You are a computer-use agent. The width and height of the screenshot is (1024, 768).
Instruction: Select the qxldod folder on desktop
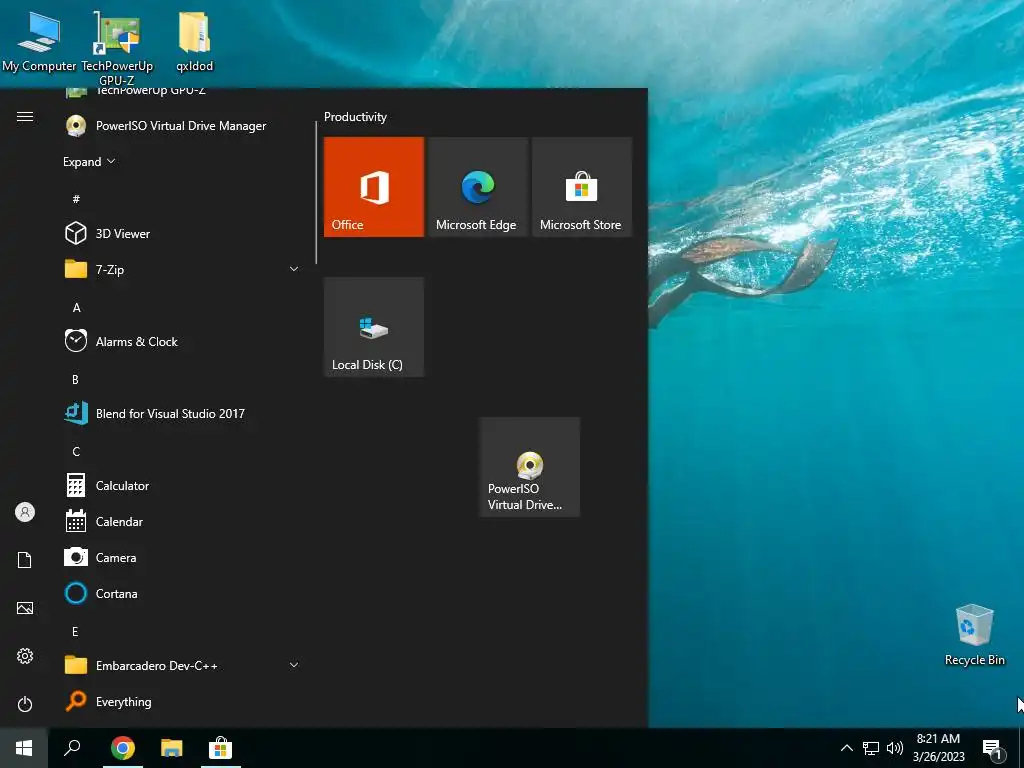[195, 41]
